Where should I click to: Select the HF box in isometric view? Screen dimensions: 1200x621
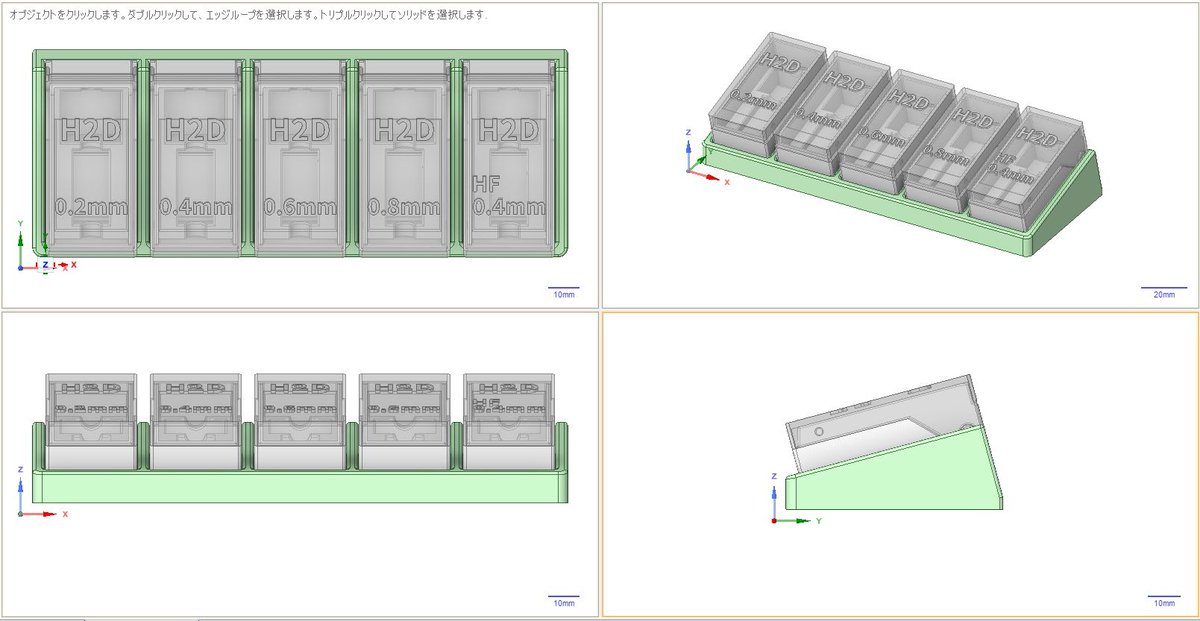click(x=1027, y=170)
